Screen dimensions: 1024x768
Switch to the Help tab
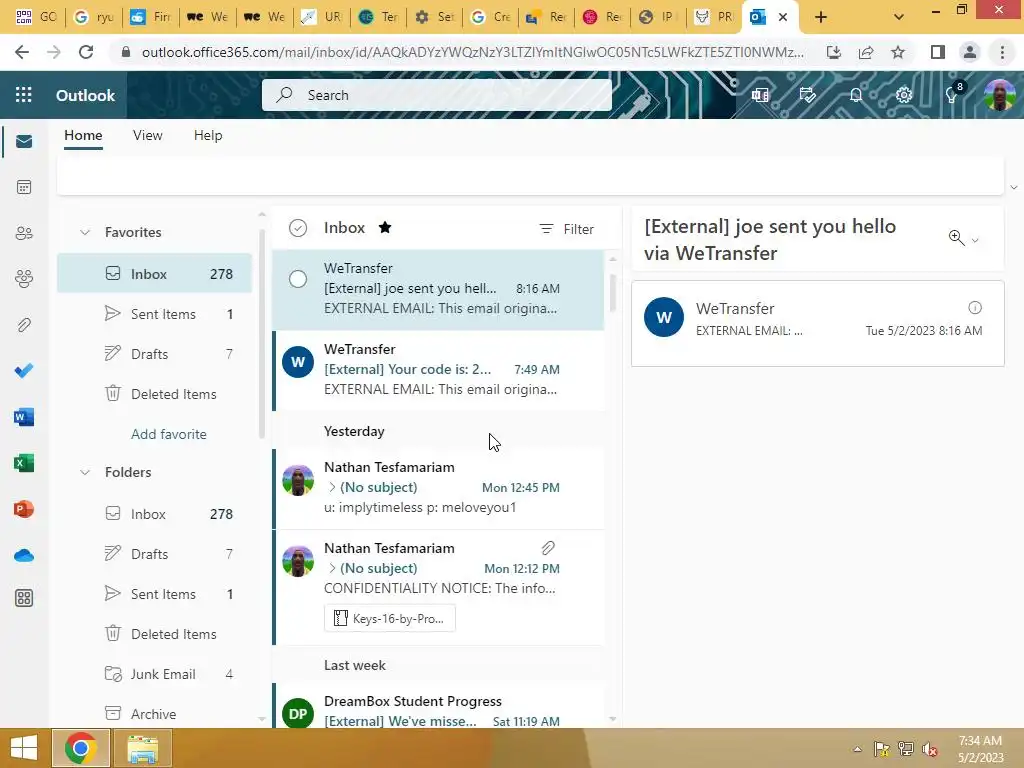pyautogui.click(x=208, y=135)
